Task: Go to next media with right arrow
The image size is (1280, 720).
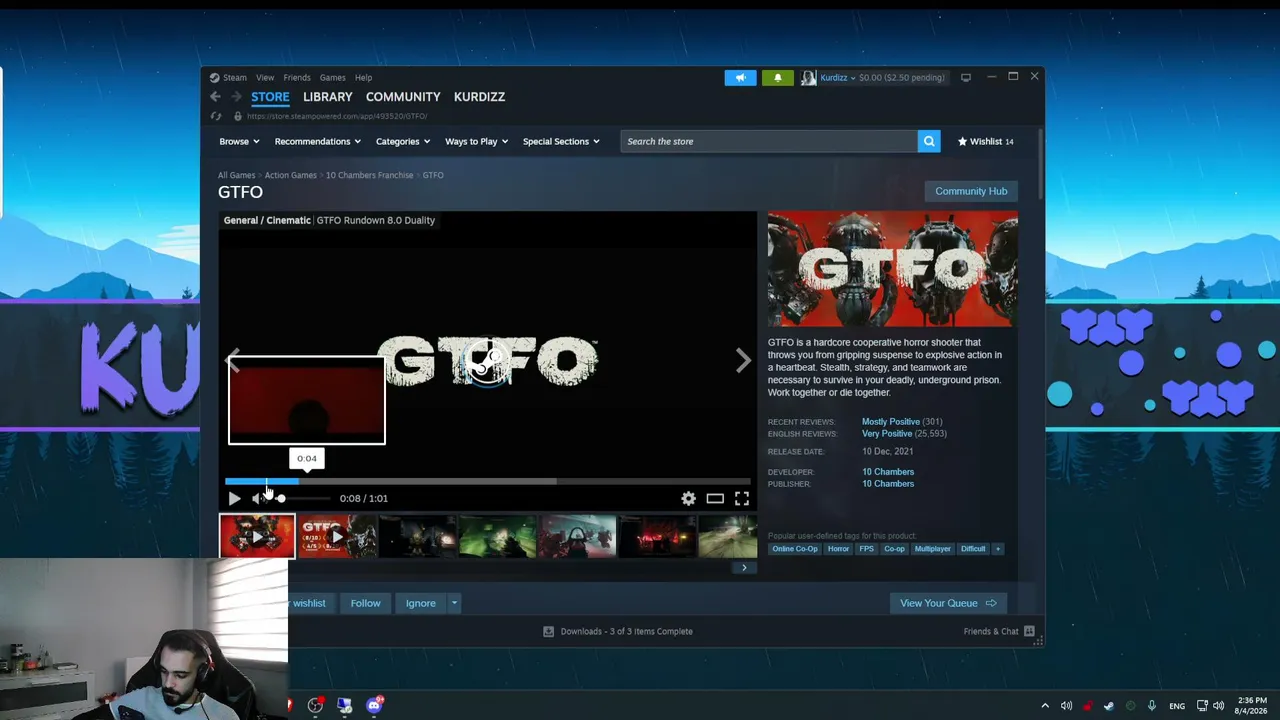Action: pos(743,360)
